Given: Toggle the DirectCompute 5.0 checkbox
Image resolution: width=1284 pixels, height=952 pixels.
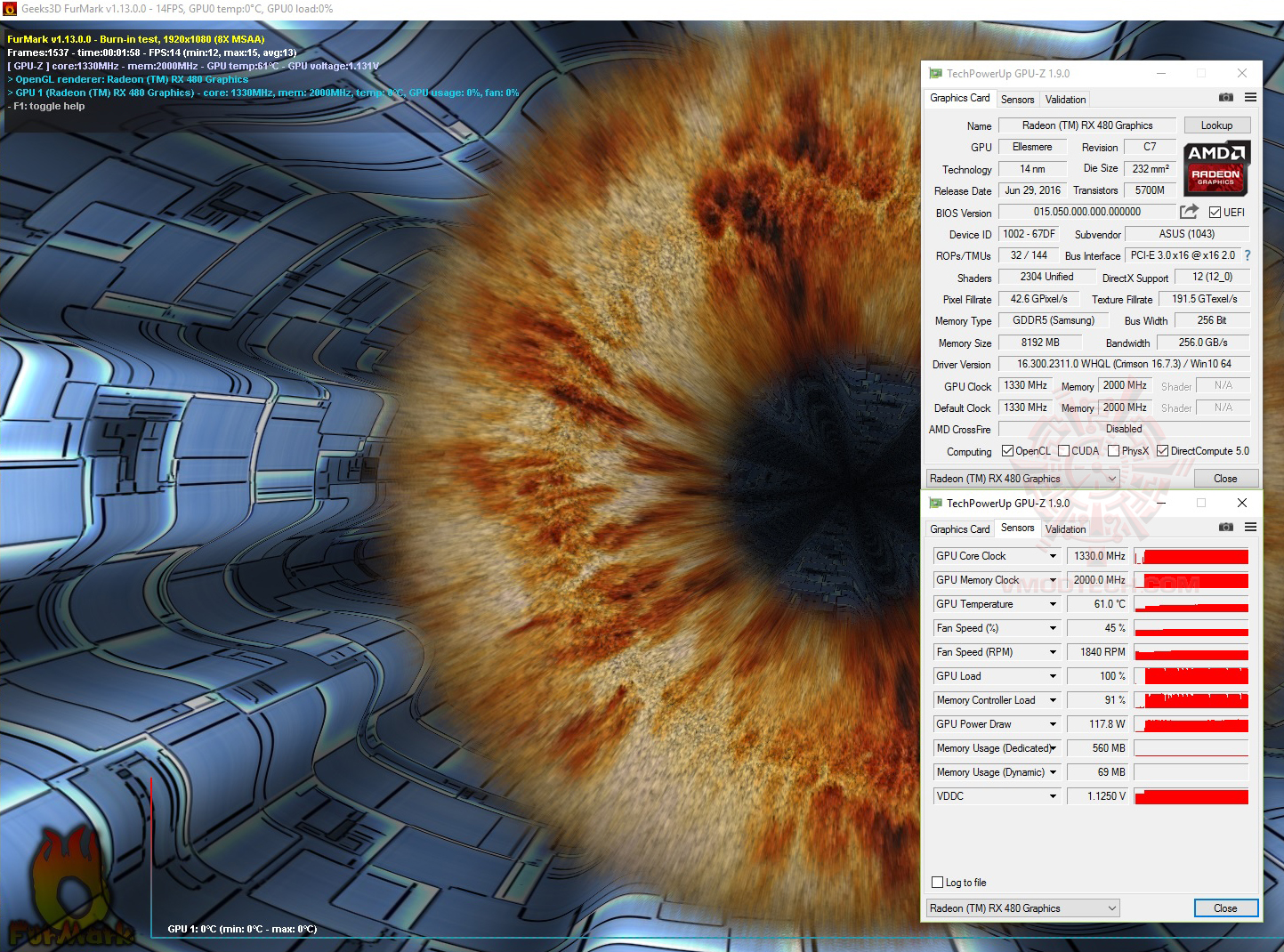Looking at the screenshot, I should [1162, 451].
